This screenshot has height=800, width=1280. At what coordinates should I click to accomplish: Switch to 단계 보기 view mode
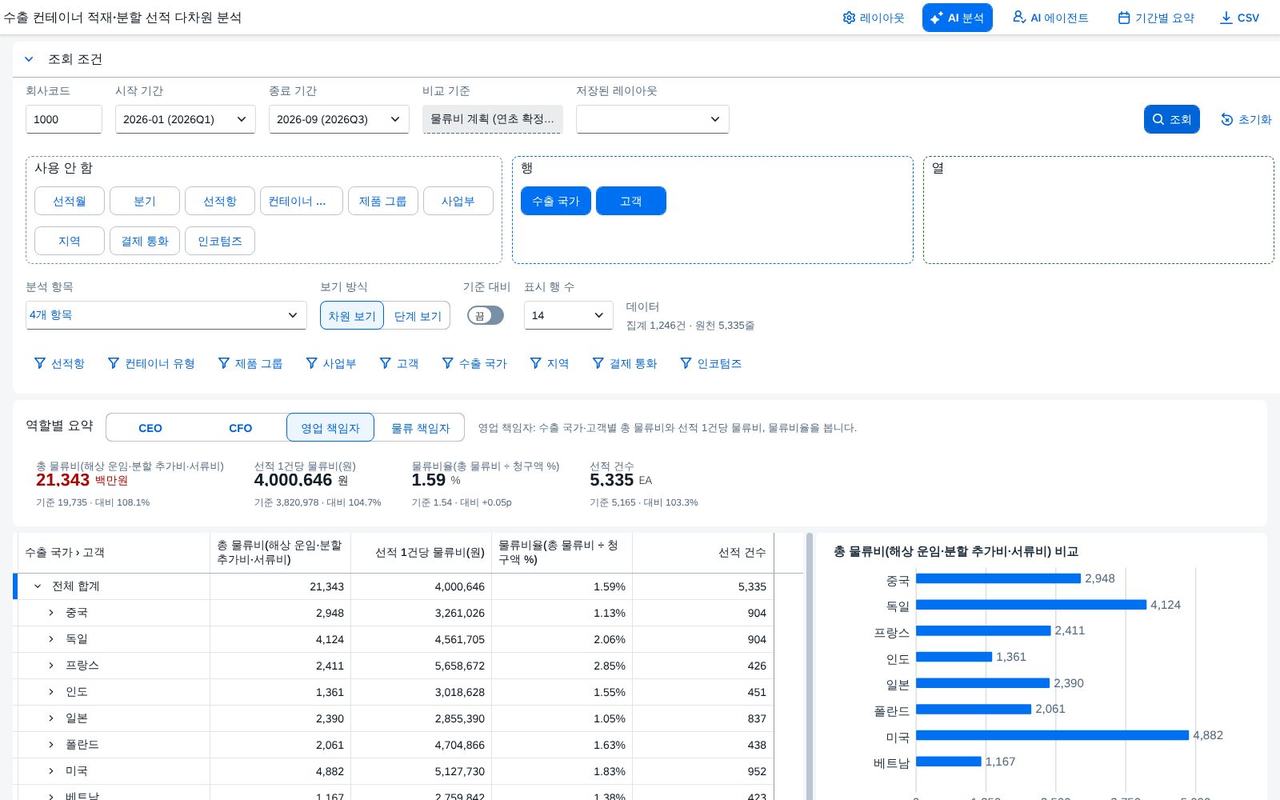(417, 316)
